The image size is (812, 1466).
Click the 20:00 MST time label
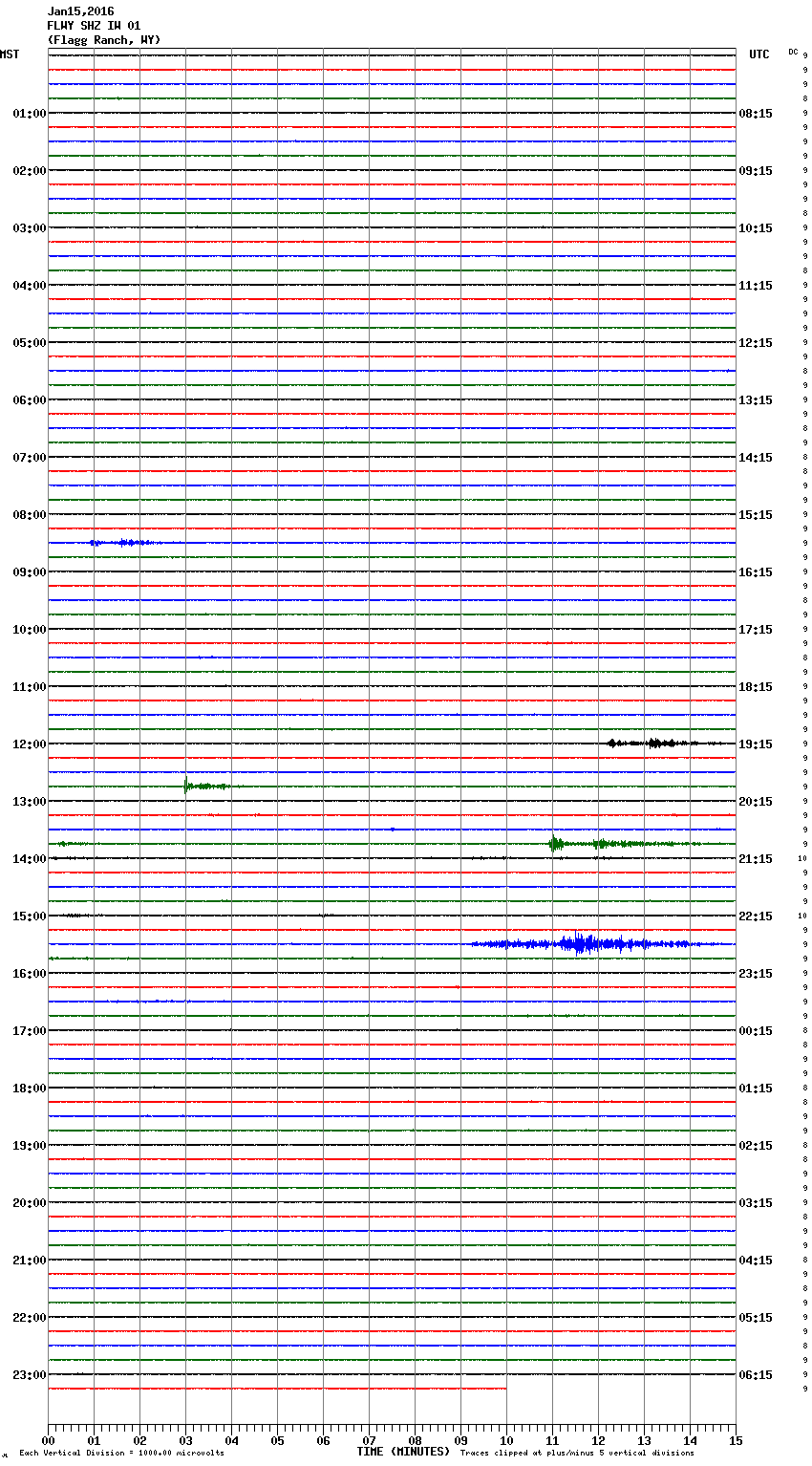29,1203
